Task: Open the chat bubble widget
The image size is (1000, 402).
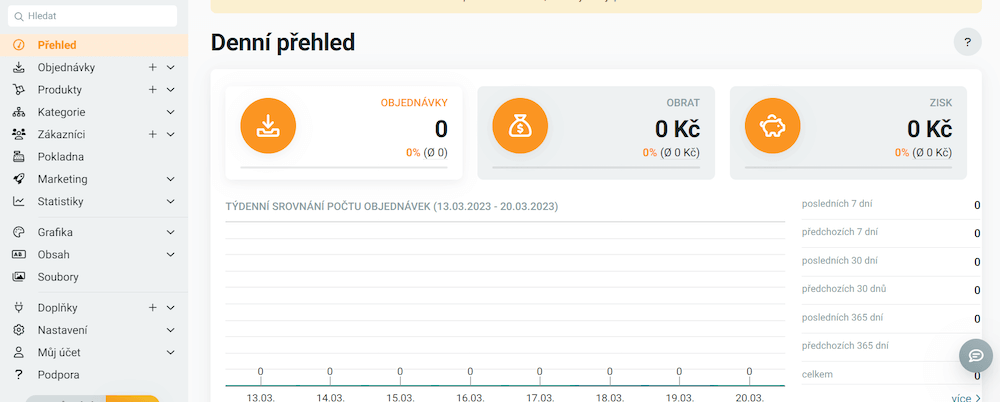Action: pyautogui.click(x=976, y=355)
